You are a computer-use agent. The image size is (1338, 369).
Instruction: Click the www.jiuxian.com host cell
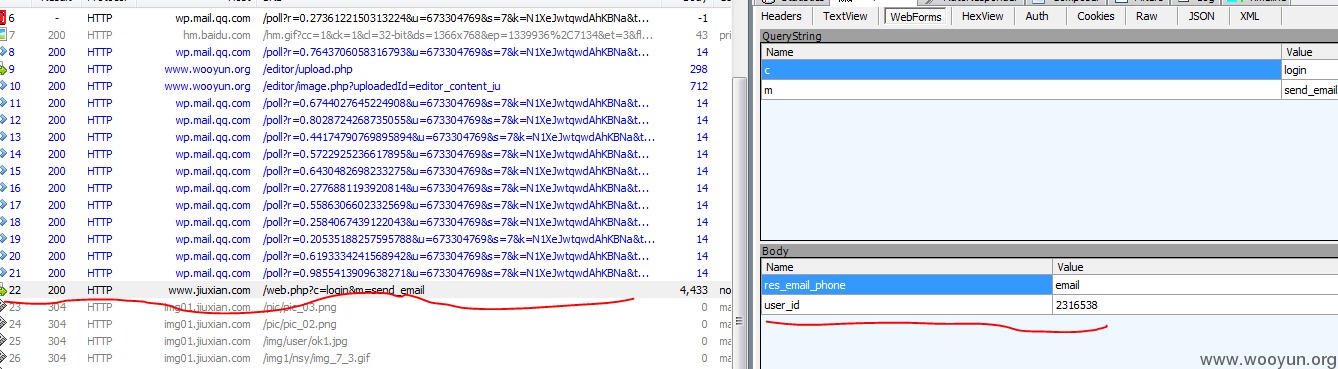pyautogui.click(x=209, y=290)
